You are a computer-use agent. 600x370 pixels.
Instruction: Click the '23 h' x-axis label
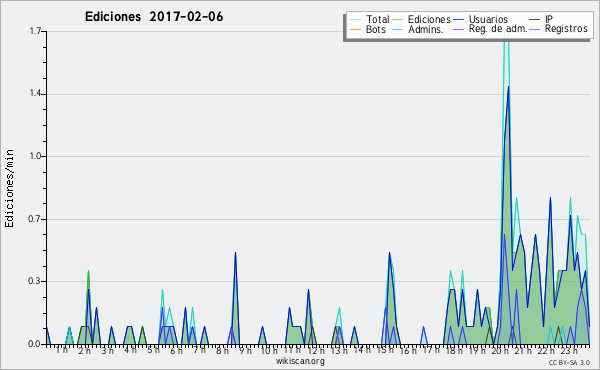(x=569, y=350)
